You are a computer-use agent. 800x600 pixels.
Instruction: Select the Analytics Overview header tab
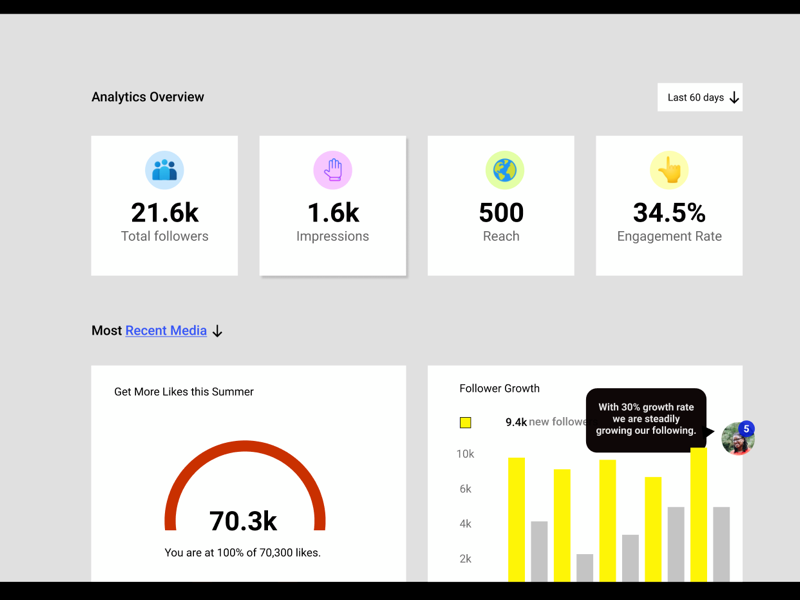click(147, 97)
